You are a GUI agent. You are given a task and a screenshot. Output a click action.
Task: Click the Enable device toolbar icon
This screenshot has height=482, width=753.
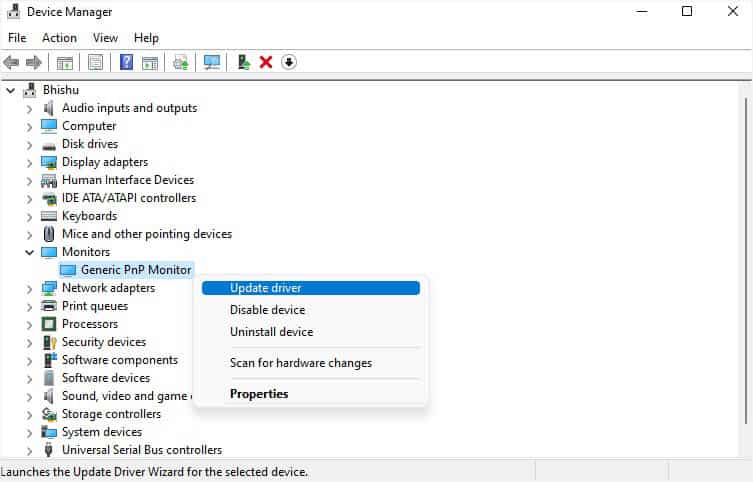coord(244,62)
